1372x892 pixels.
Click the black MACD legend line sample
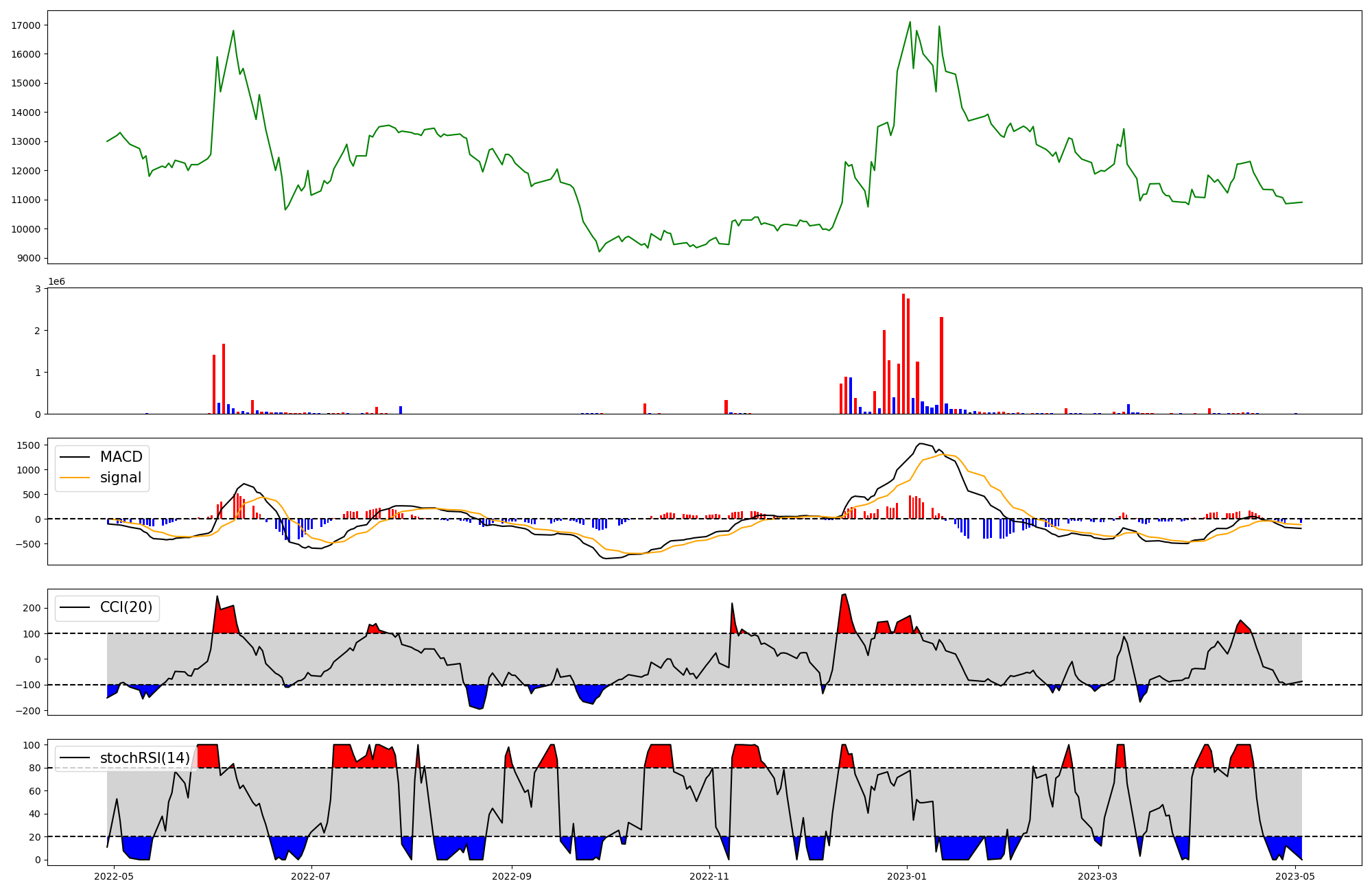[x=75, y=457]
